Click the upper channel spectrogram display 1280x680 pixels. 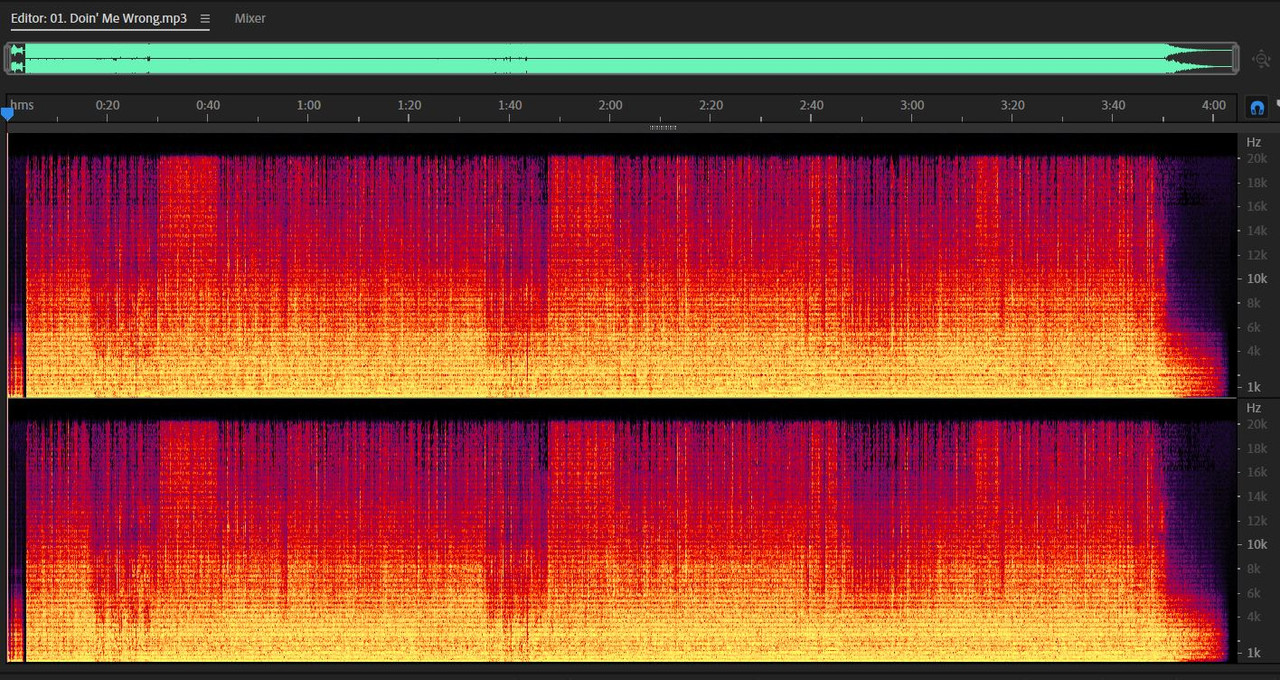click(622, 265)
